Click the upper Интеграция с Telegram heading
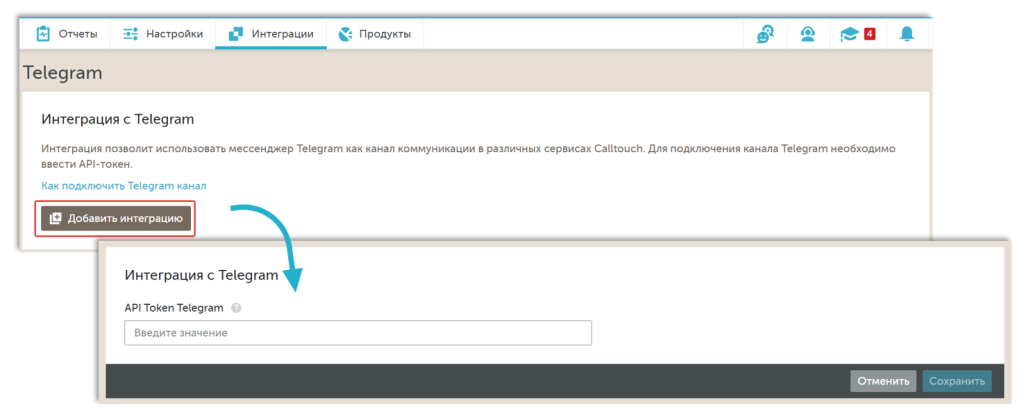1024x413 pixels. pyautogui.click(x=118, y=120)
